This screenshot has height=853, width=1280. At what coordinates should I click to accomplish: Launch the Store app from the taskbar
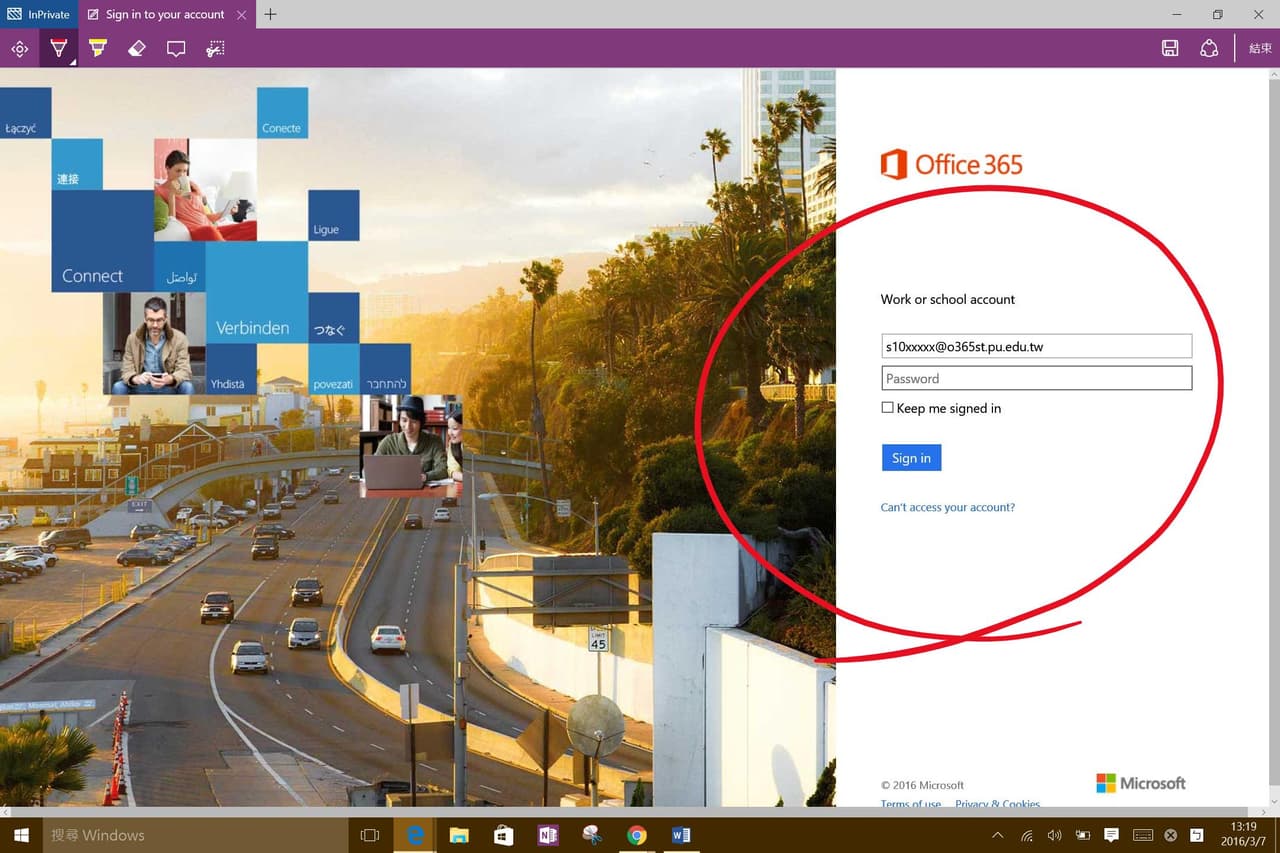(x=503, y=835)
